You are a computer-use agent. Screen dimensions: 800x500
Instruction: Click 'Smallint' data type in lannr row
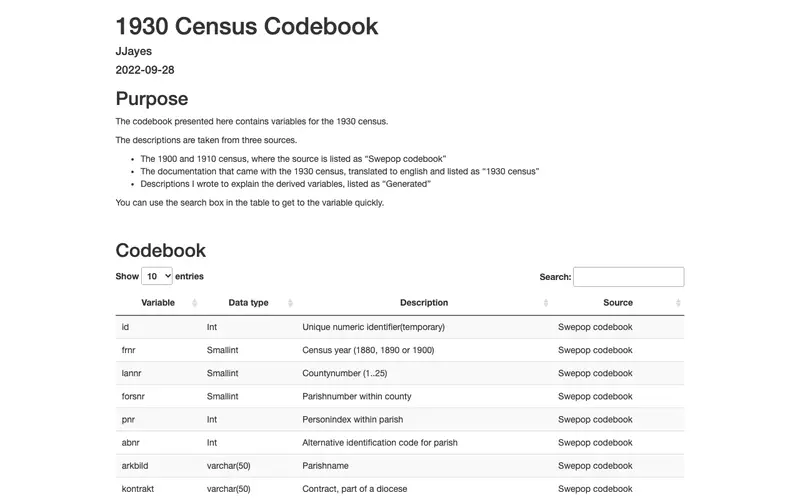[x=222, y=373]
